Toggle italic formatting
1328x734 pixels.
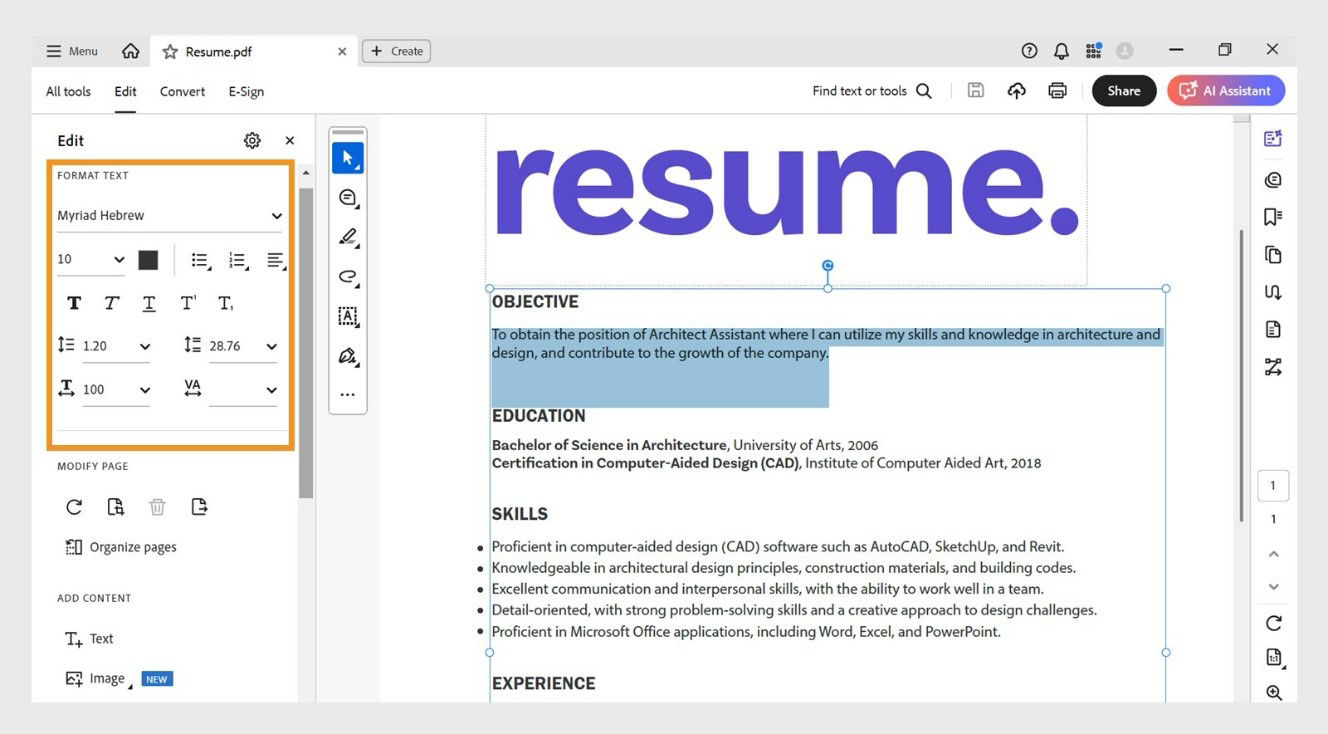coord(111,302)
